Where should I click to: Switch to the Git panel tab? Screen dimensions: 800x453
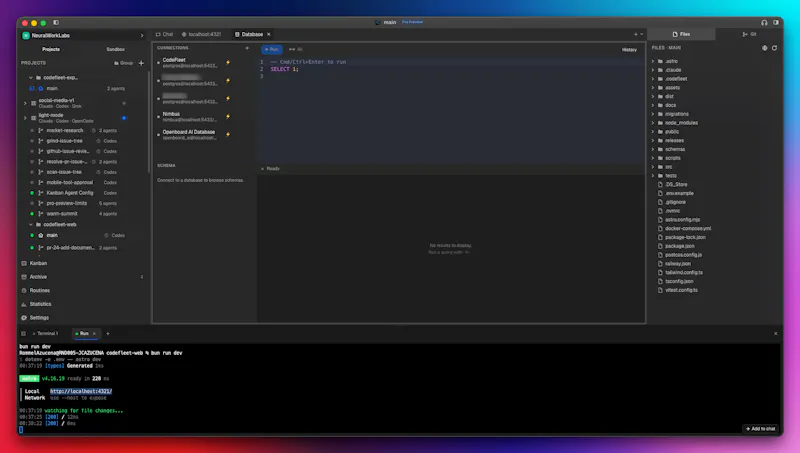click(749, 34)
